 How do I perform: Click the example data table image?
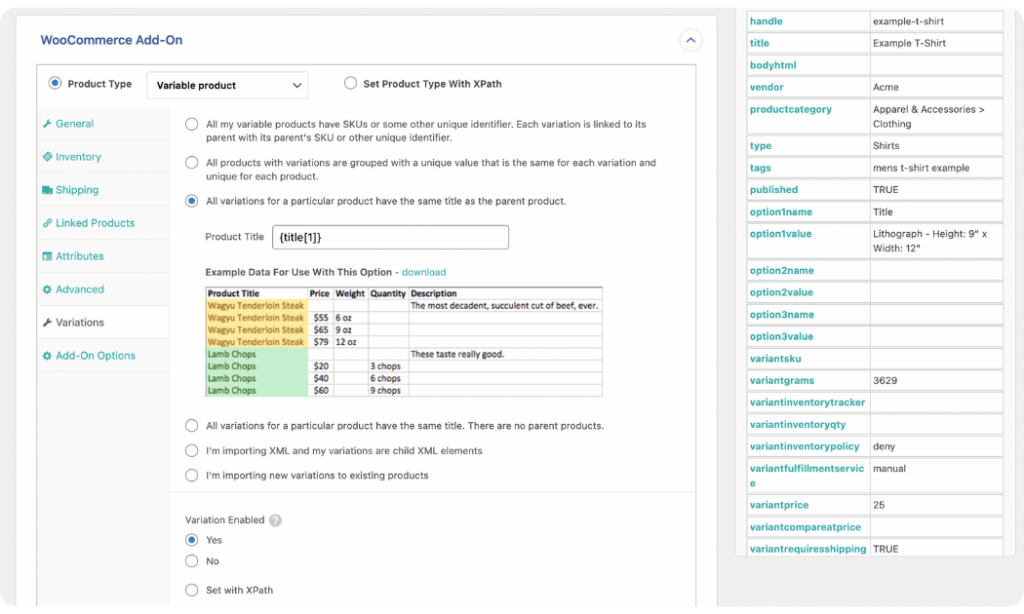(404, 342)
